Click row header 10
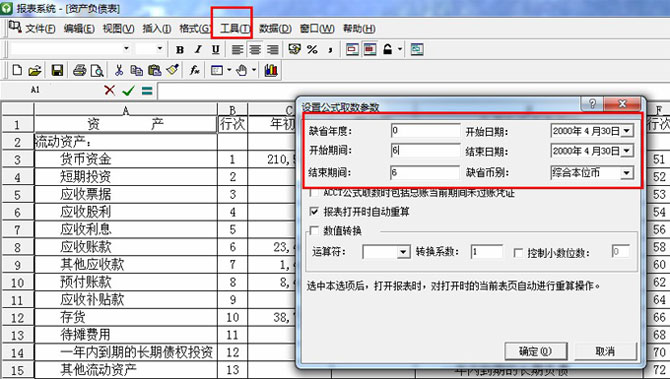 17,282
